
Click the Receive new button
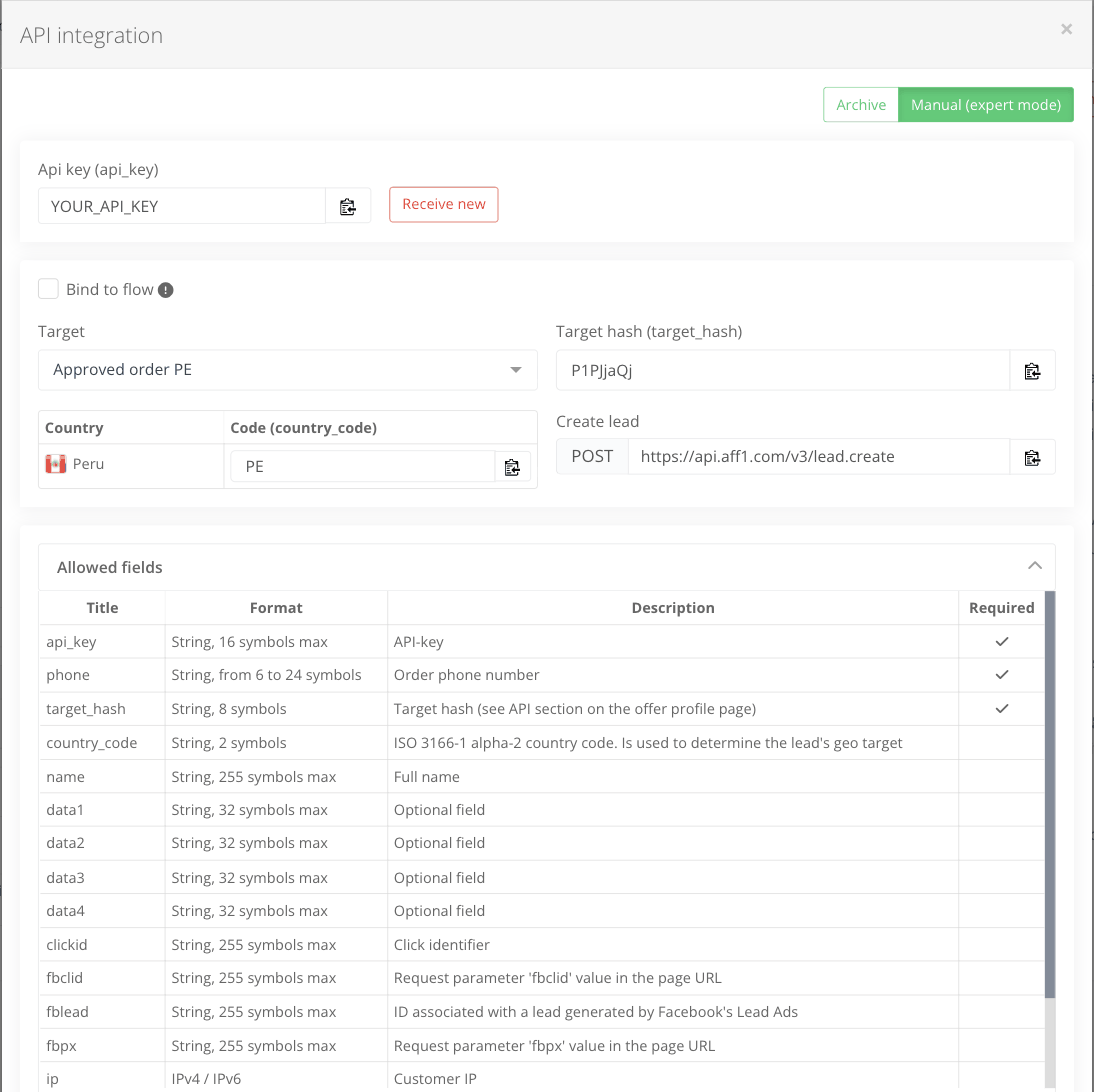(444, 204)
